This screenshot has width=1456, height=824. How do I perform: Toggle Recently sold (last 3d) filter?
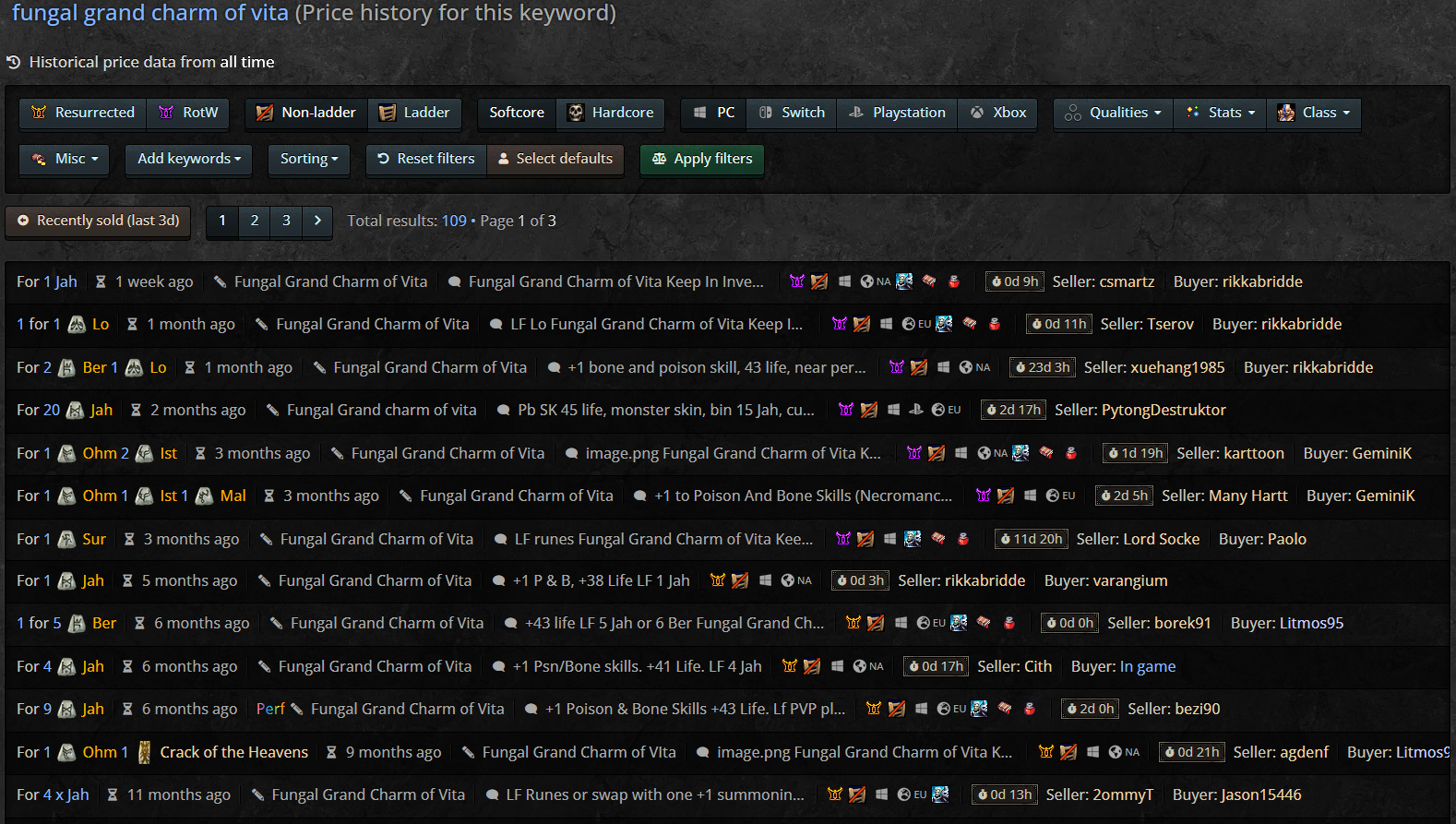pyautogui.click(x=98, y=221)
